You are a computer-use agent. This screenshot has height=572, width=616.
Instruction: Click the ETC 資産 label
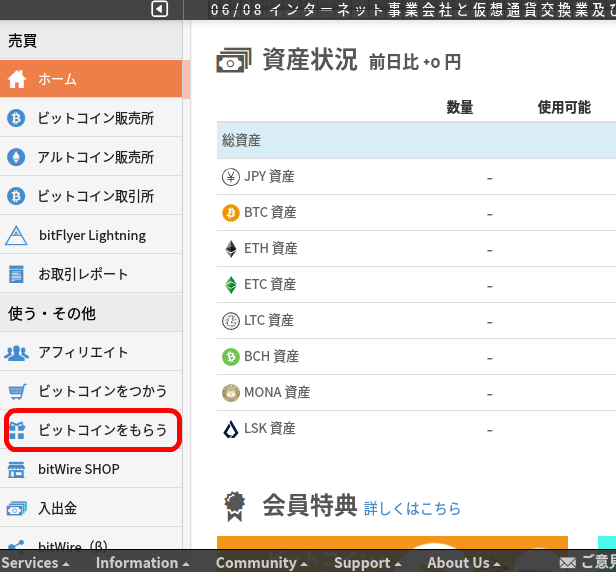click(x=270, y=284)
